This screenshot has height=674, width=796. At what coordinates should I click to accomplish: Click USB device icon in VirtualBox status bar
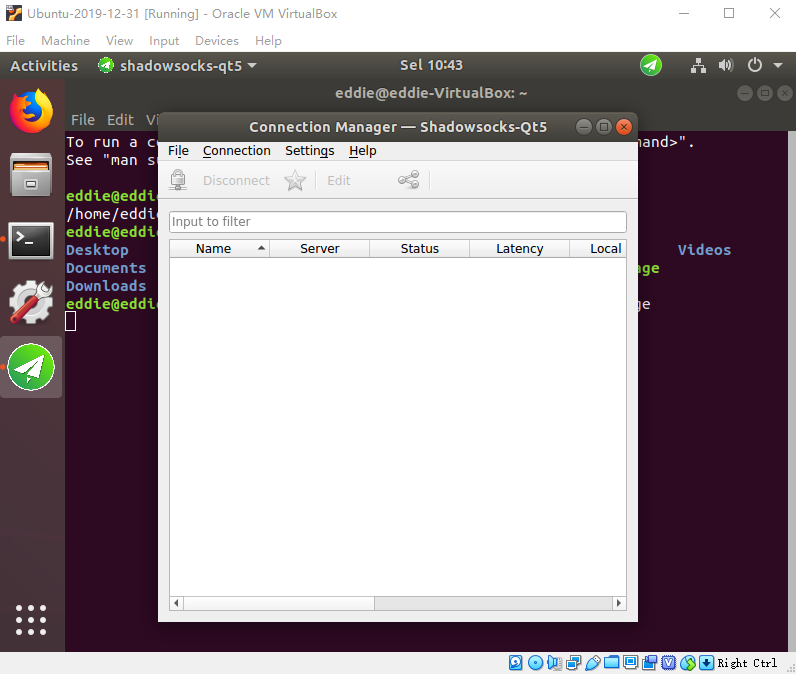point(592,662)
